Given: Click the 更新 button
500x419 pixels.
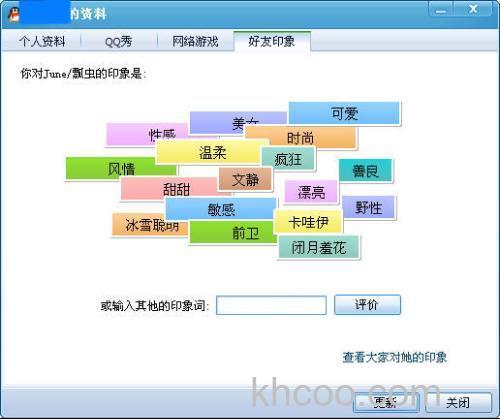Looking at the screenshot, I should 386,402.
